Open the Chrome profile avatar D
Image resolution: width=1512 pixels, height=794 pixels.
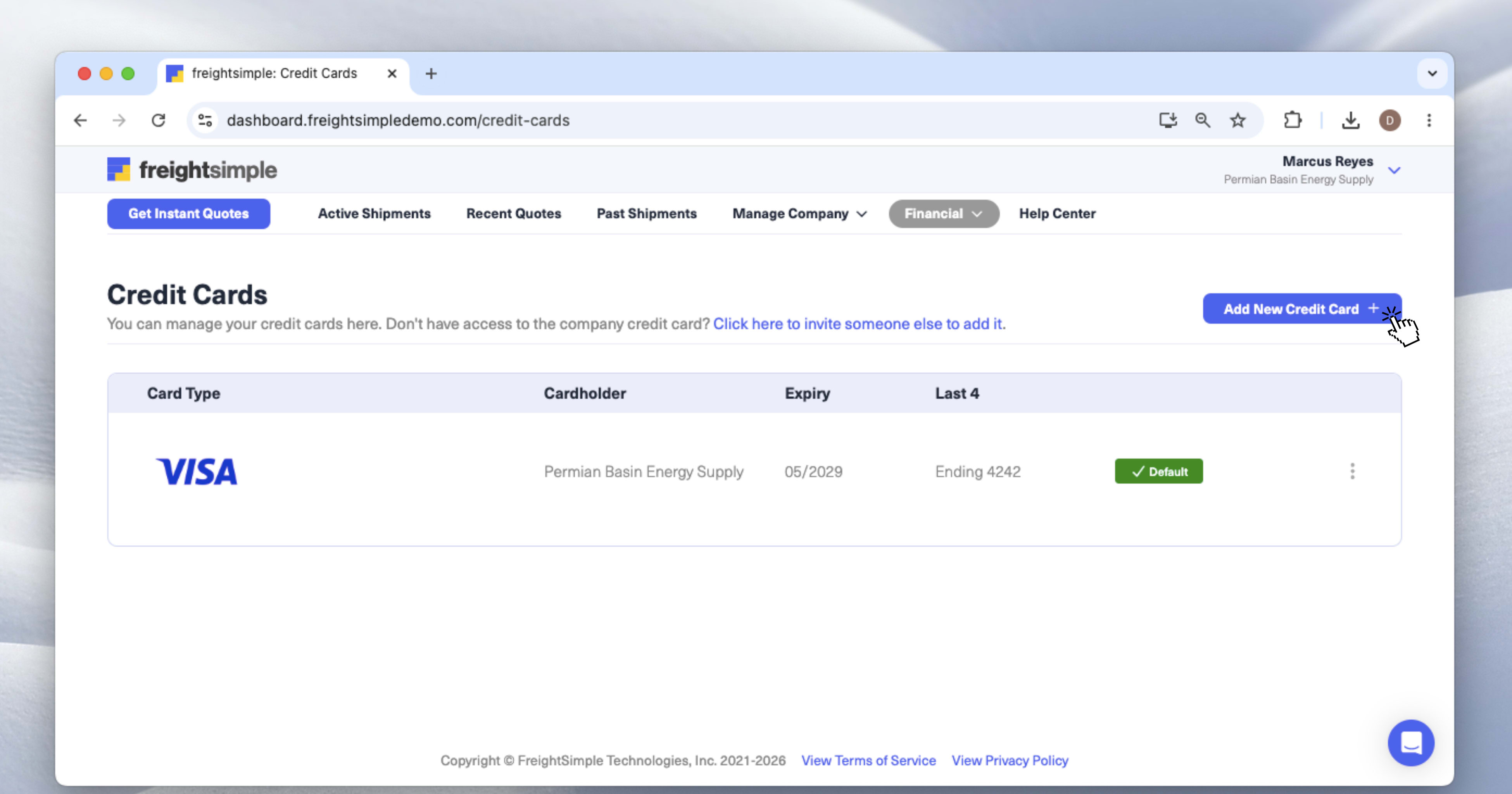pyautogui.click(x=1389, y=120)
